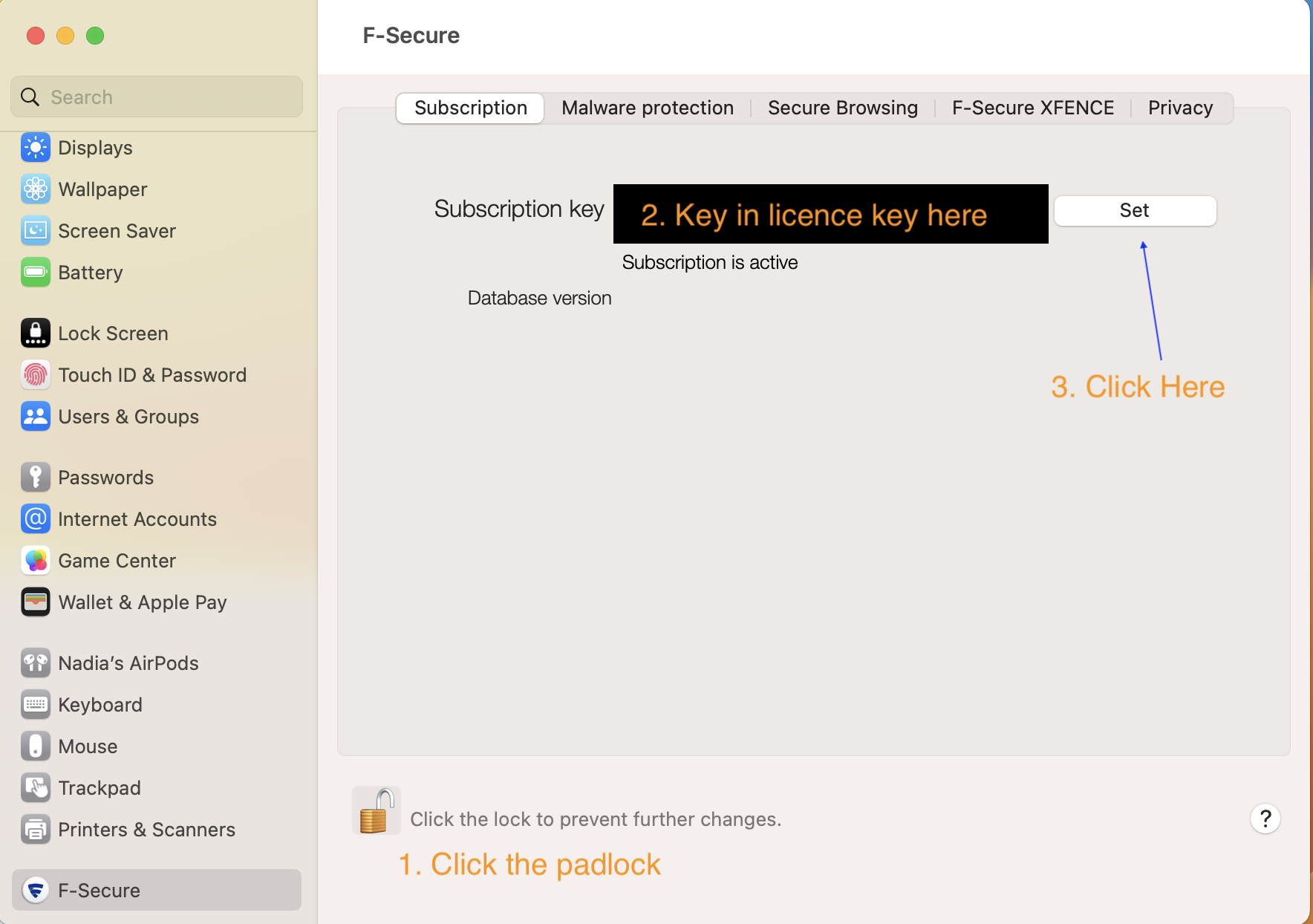Open the Secure Browsing tab
The width and height of the screenshot is (1313, 924).
click(843, 108)
